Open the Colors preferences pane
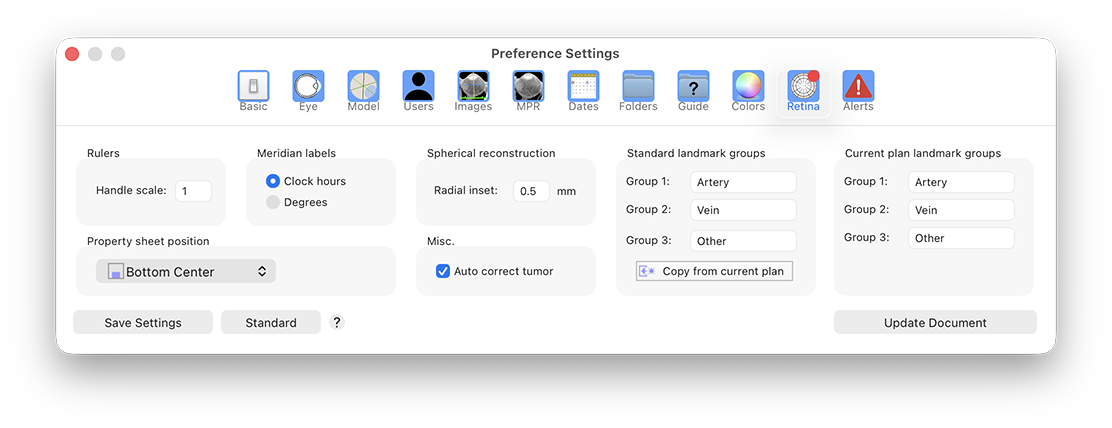Image resolution: width=1112 pixels, height=428 pixels. pos(748,88)
